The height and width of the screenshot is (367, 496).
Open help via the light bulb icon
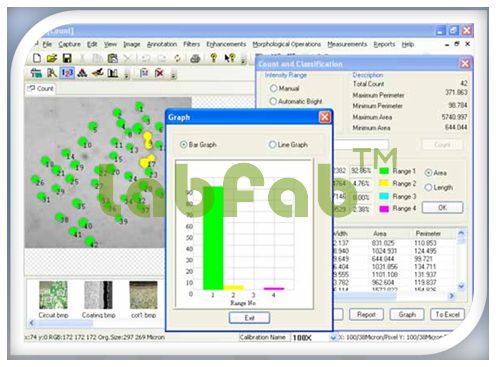point(214,58)
